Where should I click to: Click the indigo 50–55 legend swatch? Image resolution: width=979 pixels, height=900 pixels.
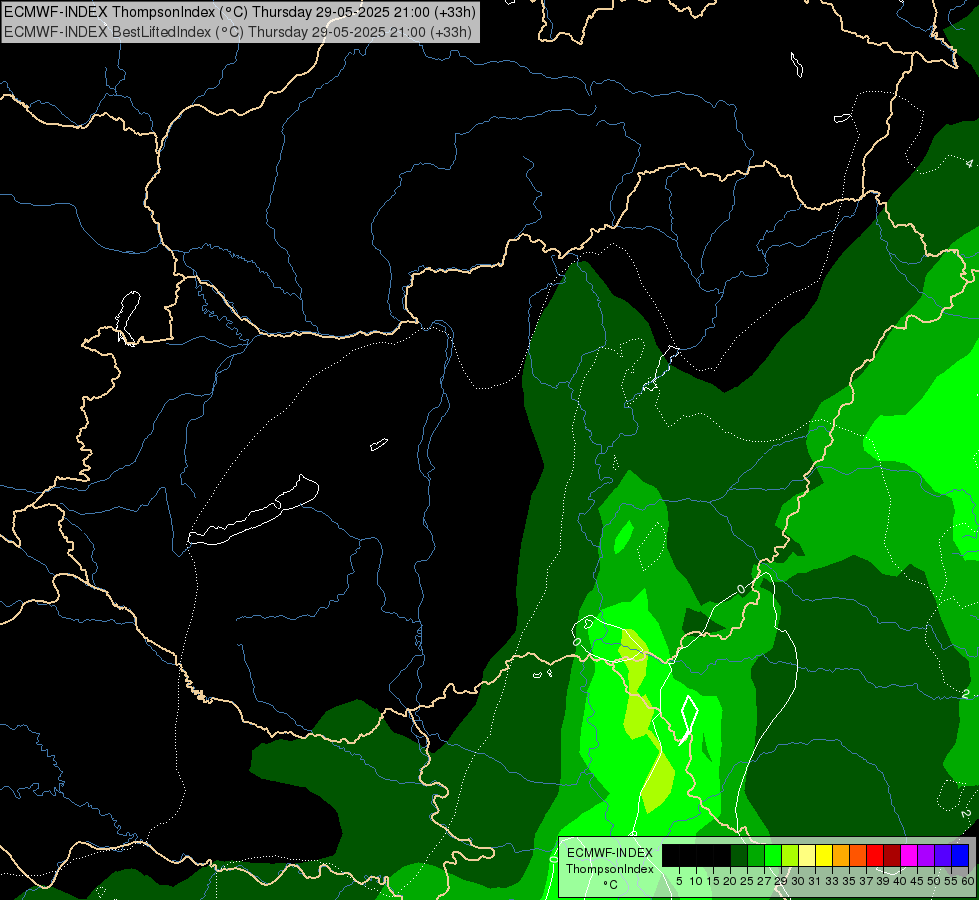tap(943, 855)
